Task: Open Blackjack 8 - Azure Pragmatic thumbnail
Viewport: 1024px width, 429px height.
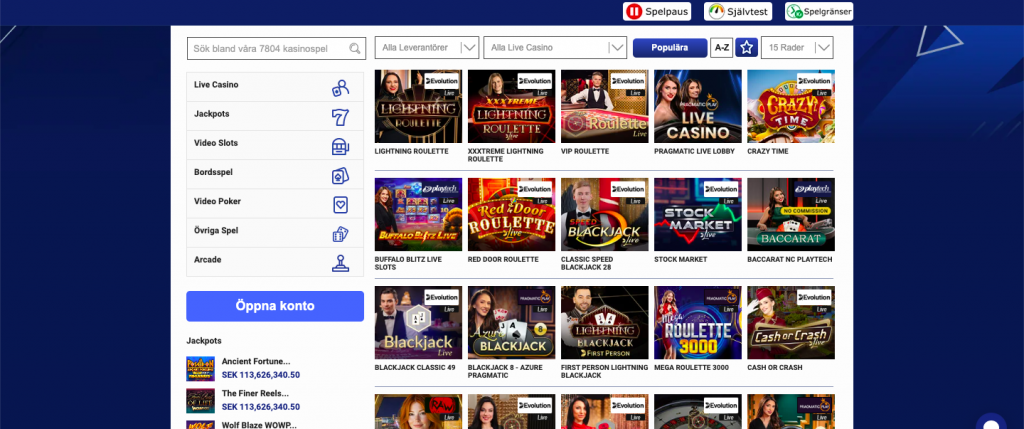Action: (x=511, y=323)
